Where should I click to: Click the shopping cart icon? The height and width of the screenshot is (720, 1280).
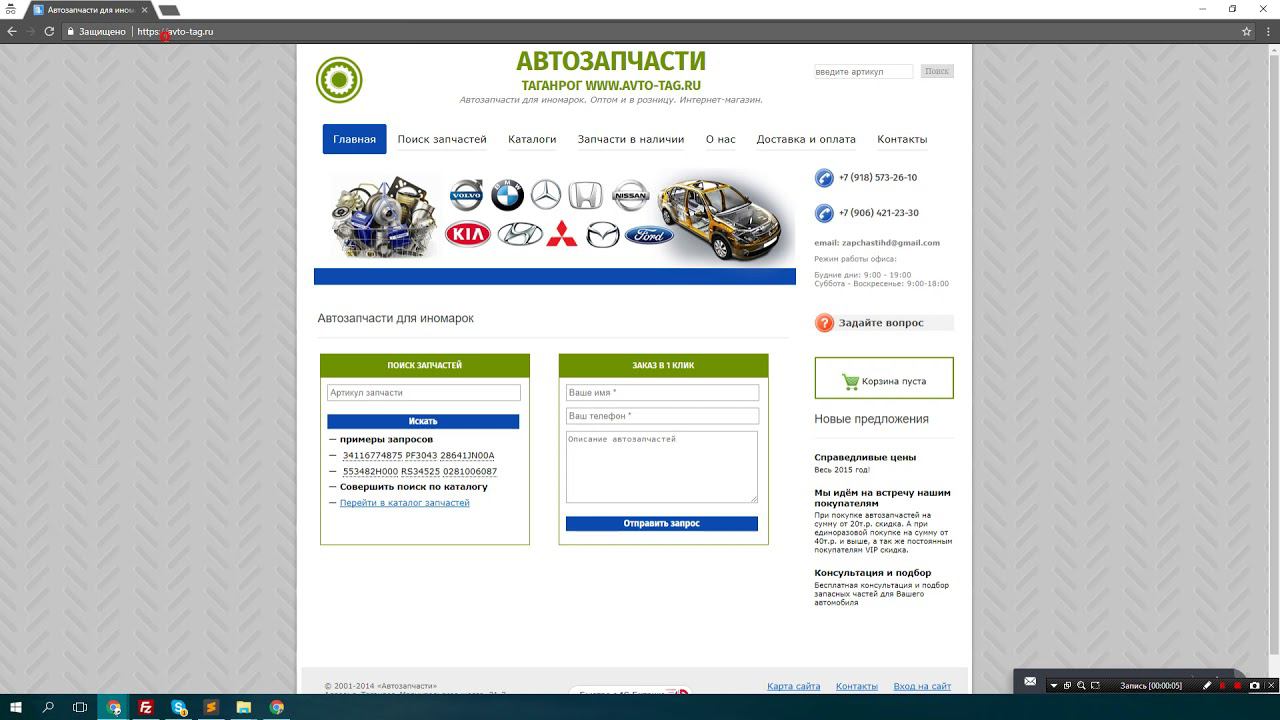(x=850, y=381)
